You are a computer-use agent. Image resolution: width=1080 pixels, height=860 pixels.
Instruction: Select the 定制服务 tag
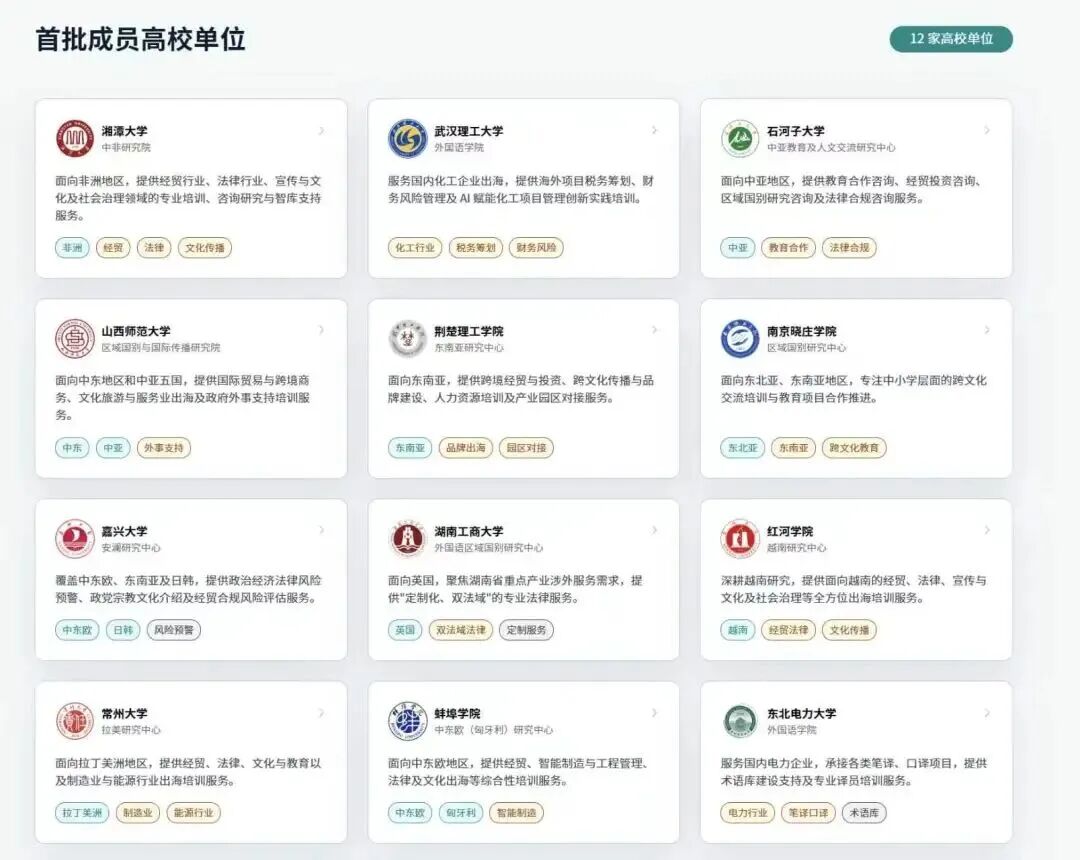[x=526, y=630]
